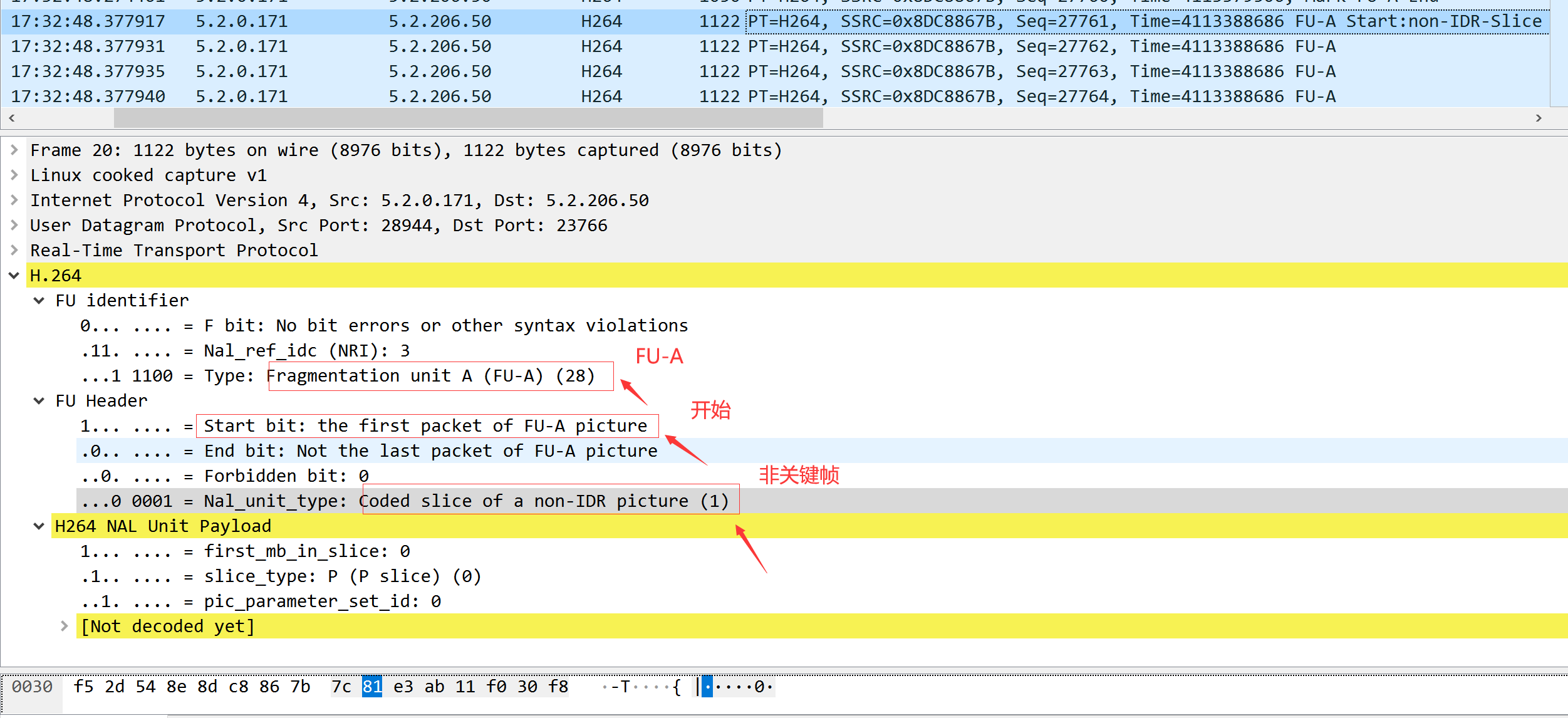Click the packet list left scroll arrow
1568x718 pixels.
12,118
